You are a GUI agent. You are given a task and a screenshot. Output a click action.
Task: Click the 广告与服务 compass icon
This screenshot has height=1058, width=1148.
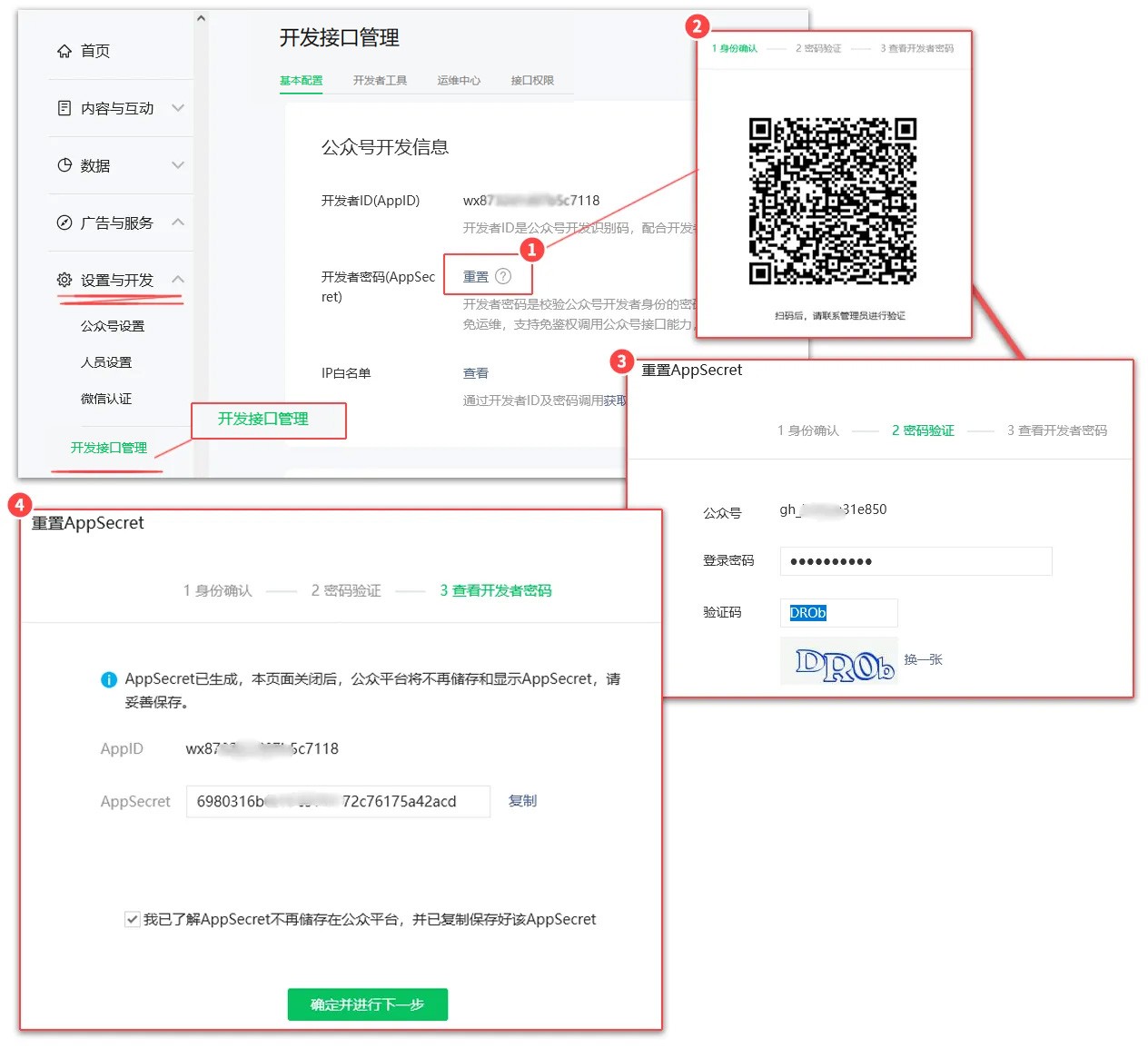pos(64,222)
